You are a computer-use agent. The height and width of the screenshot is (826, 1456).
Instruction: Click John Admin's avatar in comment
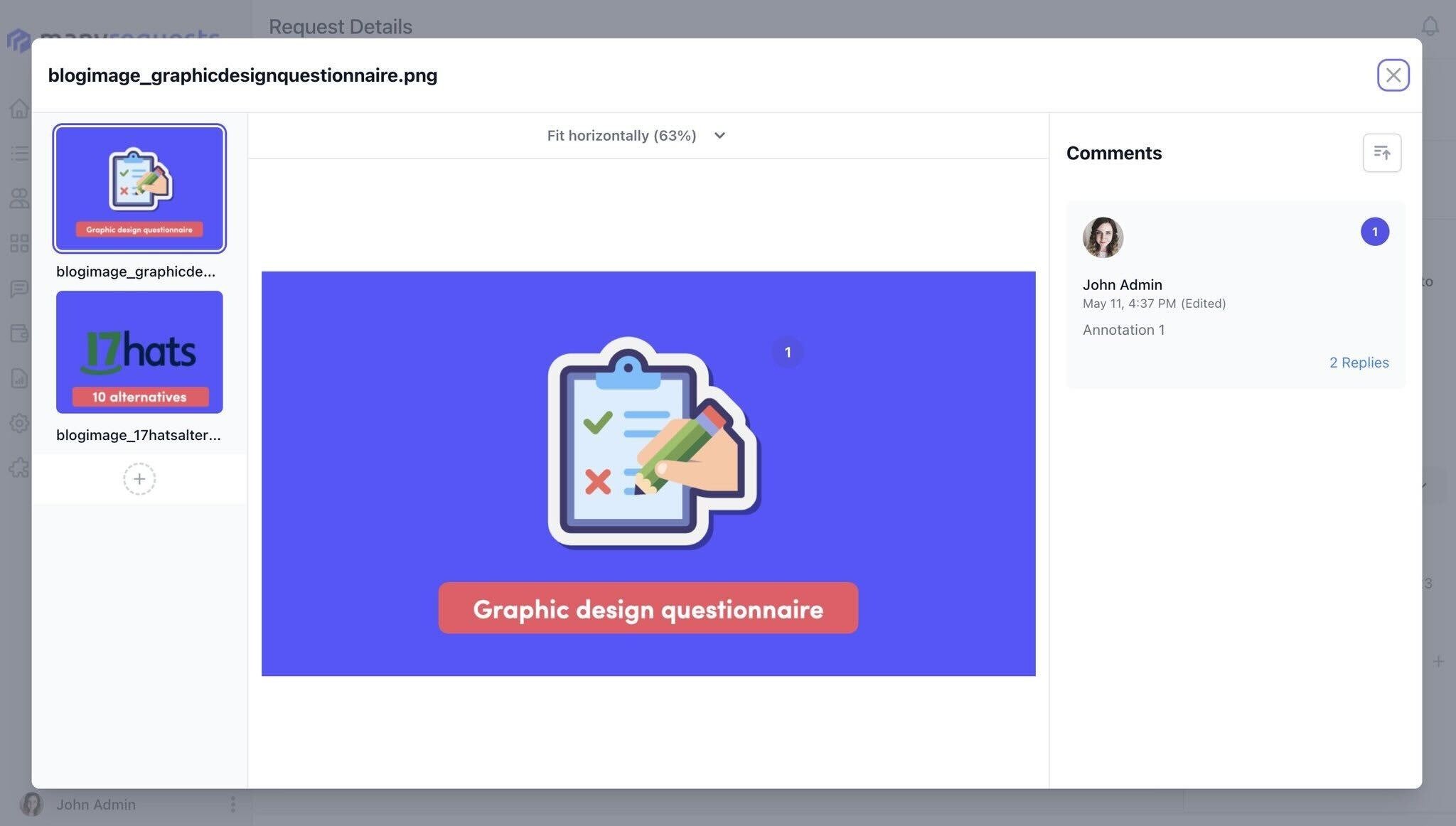click(1102, 237)
